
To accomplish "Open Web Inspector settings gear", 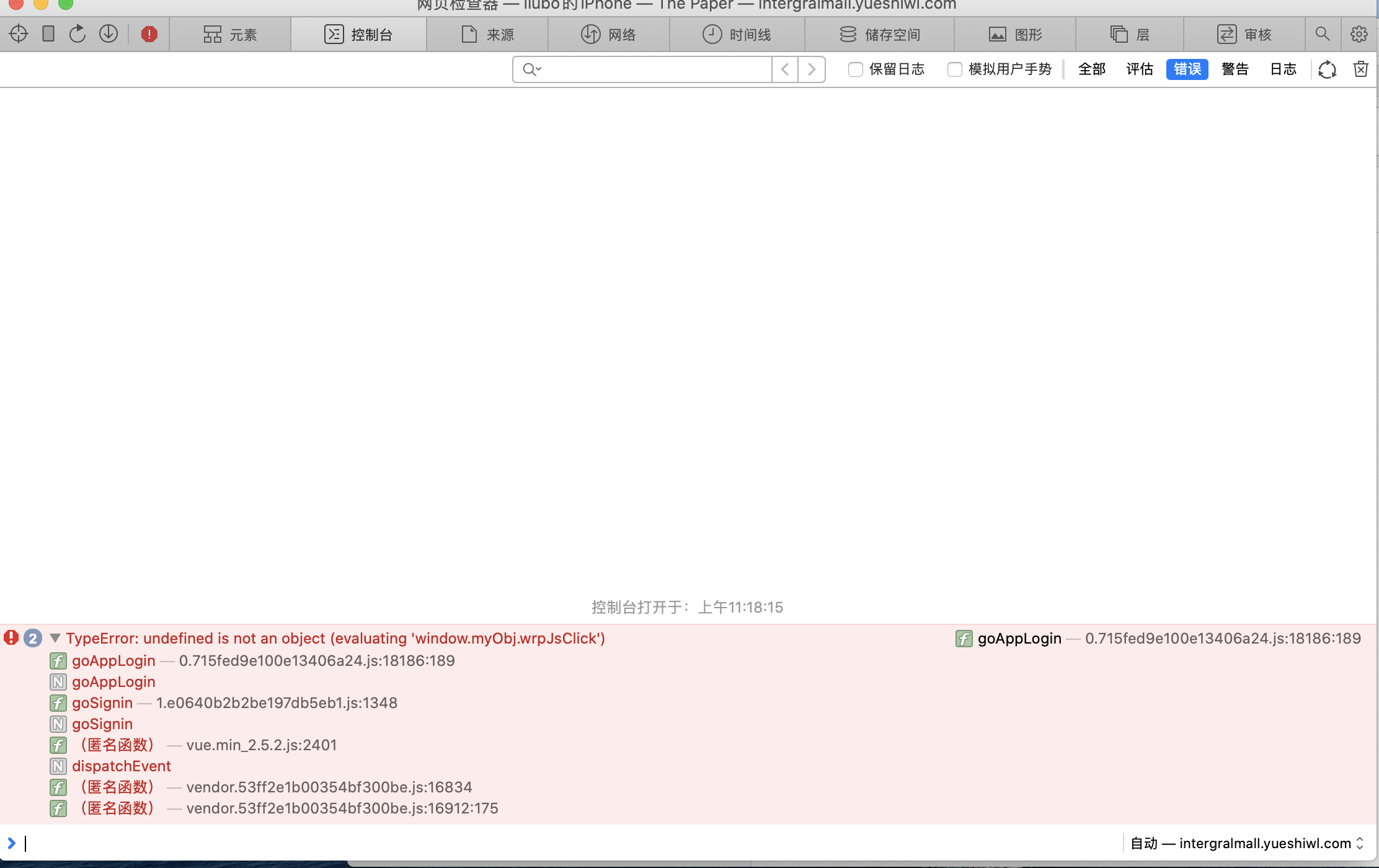I will (1359, 34).
